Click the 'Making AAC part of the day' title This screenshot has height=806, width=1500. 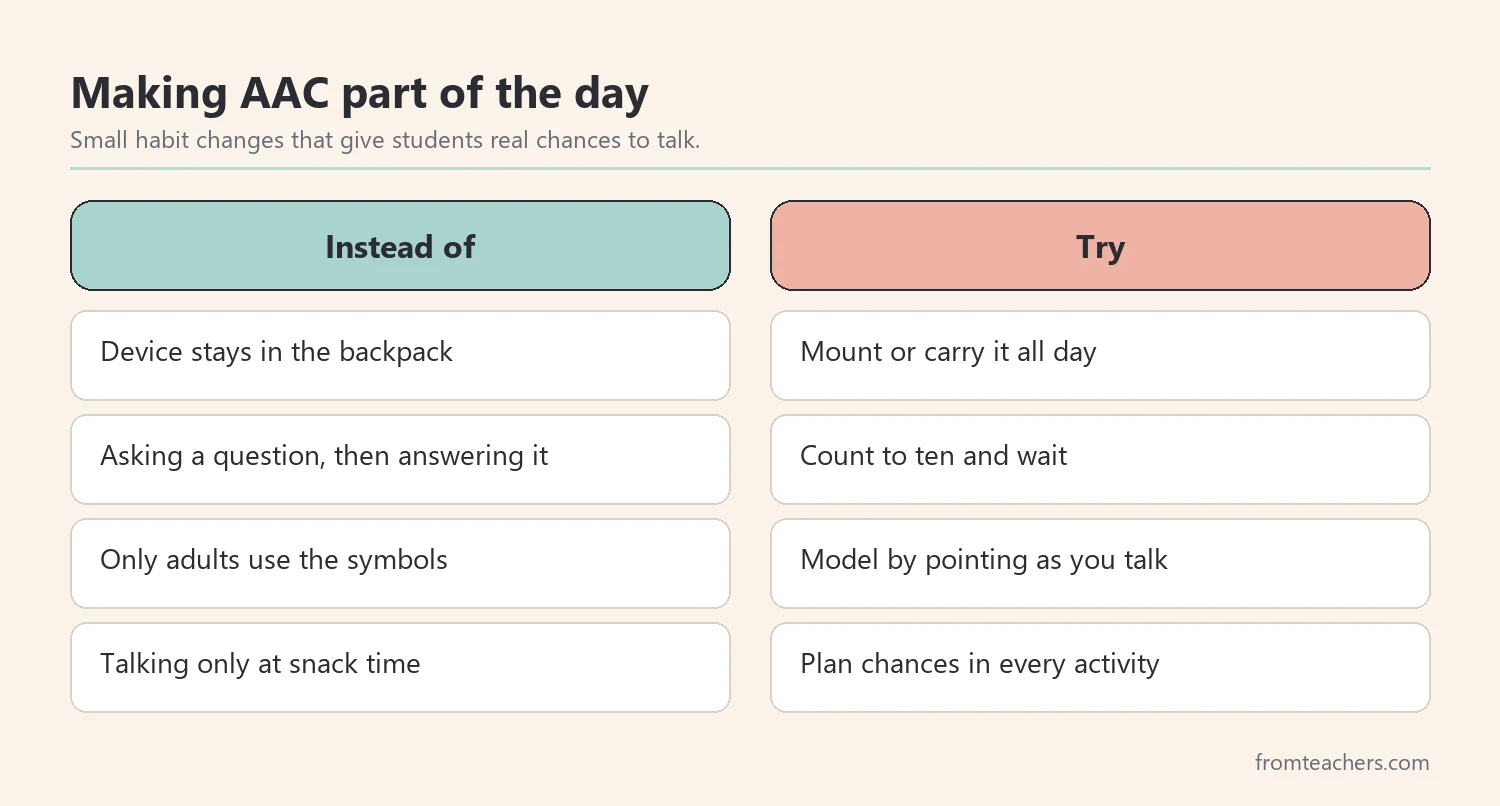(x=360, y=94)
